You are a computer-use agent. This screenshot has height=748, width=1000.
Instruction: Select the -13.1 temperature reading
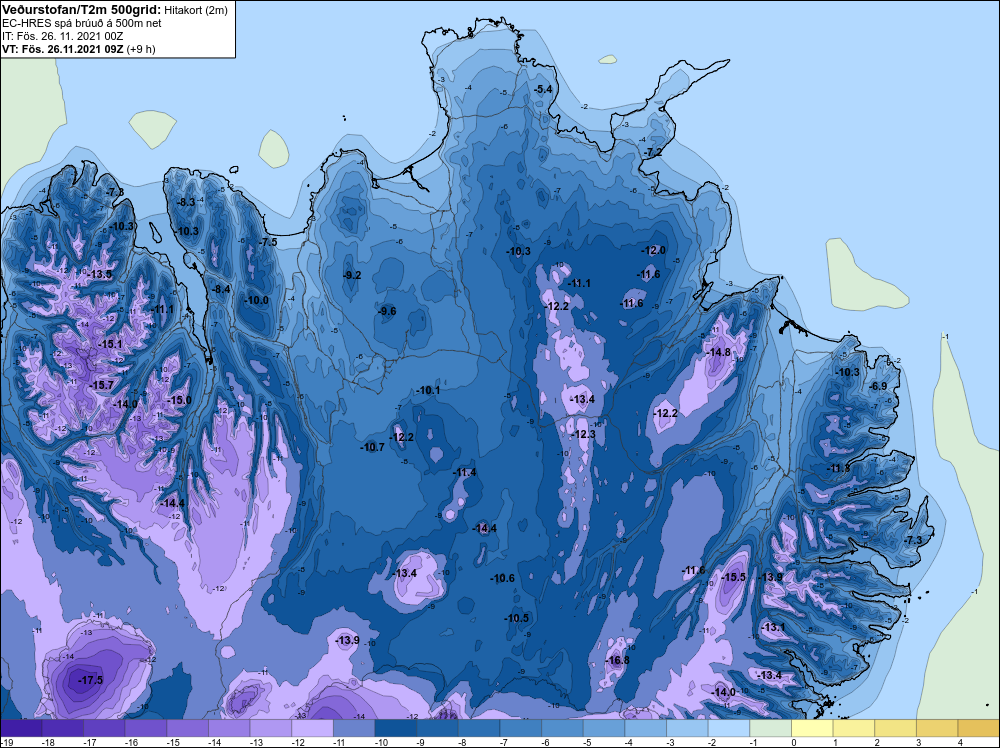(x=773, y=627)
